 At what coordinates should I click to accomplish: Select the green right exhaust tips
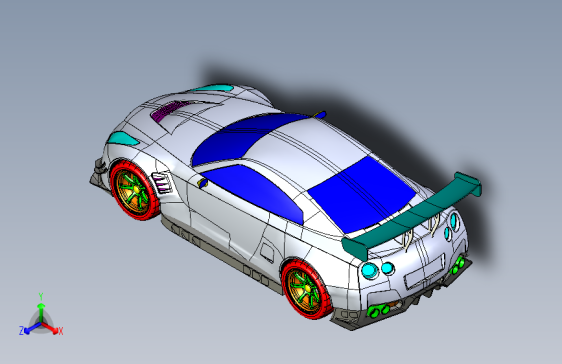(x=458, y=266)
